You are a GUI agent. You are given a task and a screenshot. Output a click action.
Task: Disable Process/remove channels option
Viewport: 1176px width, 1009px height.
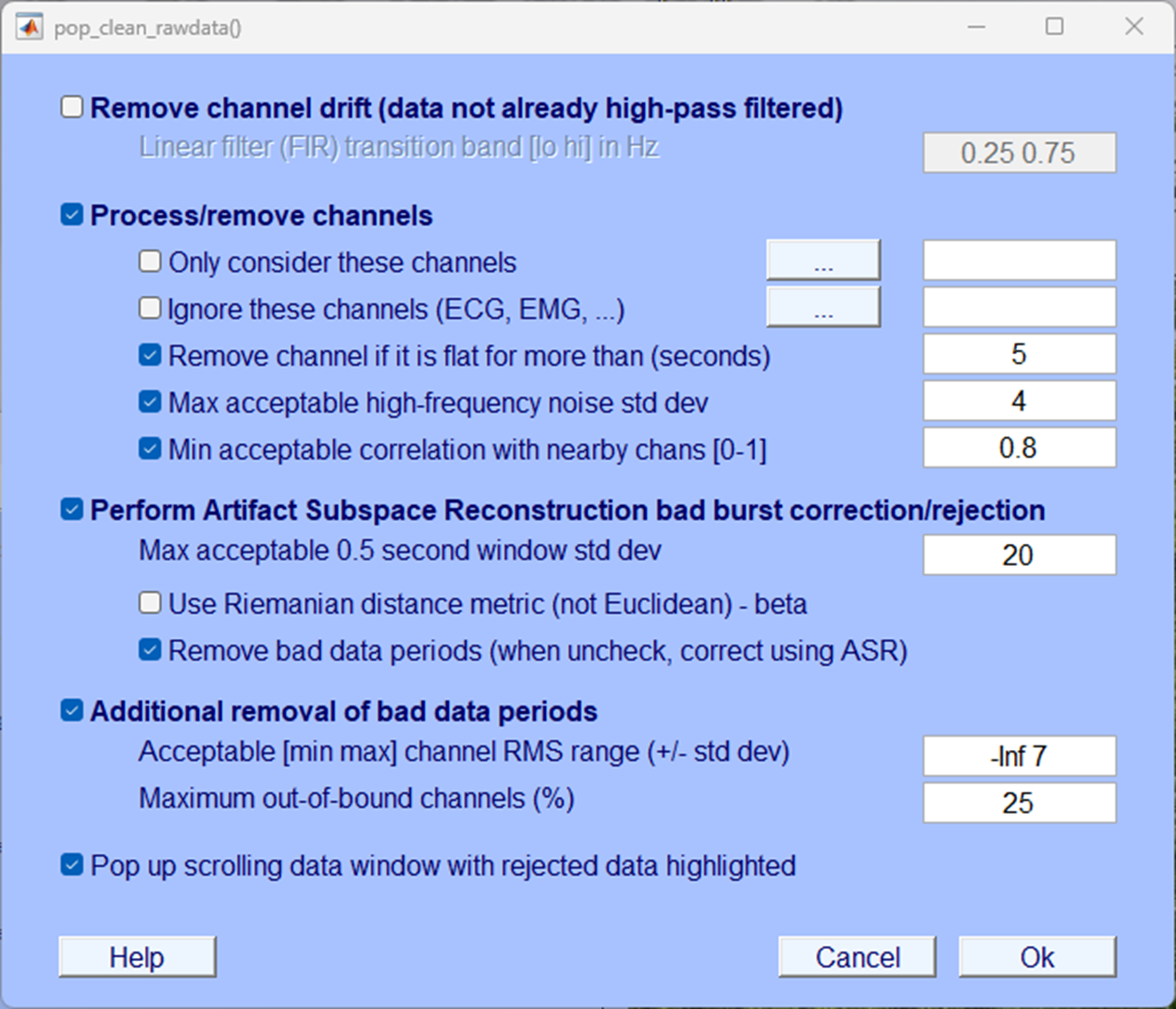(71, 214)
